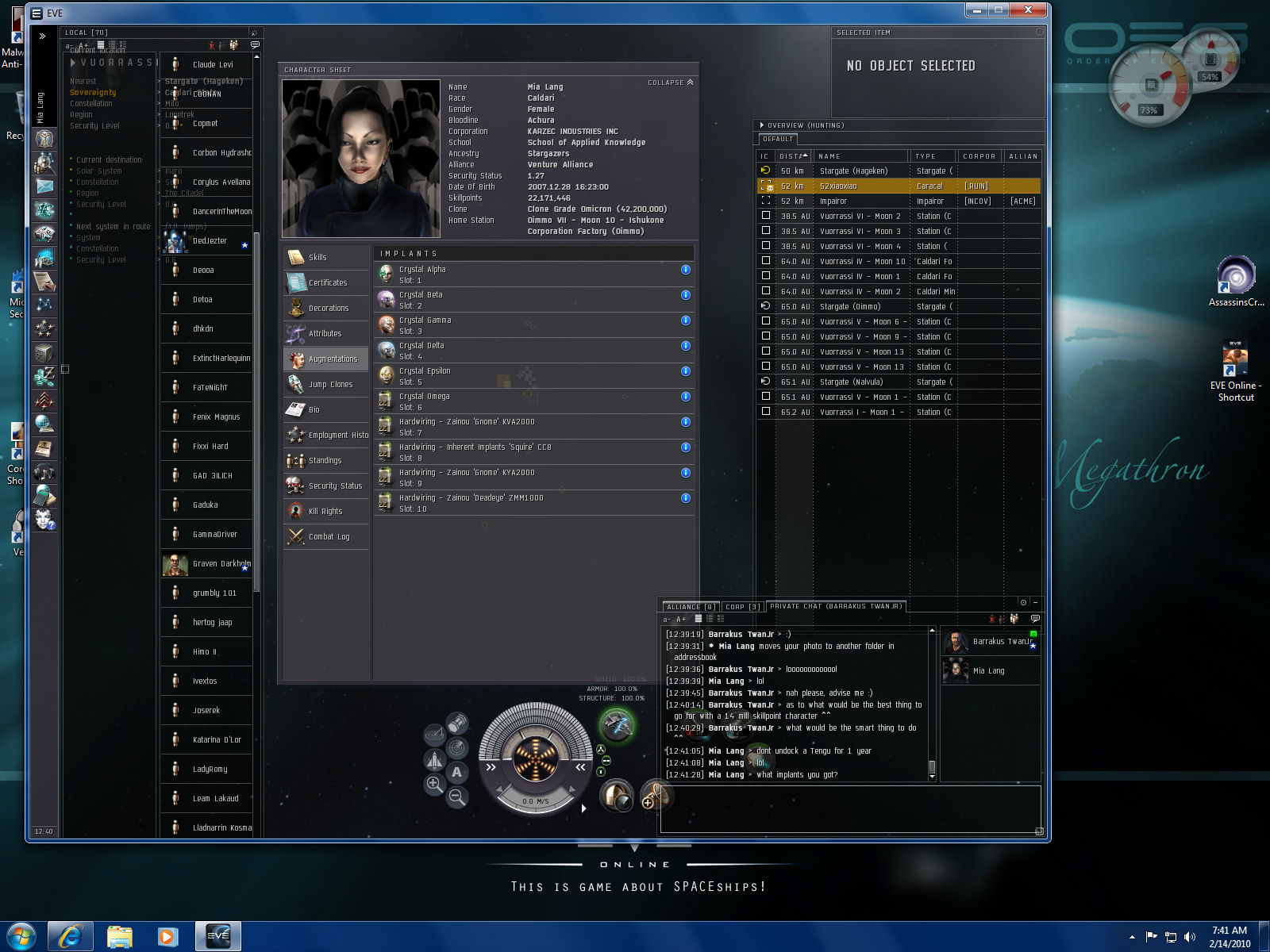Open the Contracts document icon in Neocom
Screen dimensions: 1270x952
click(44, 282)
